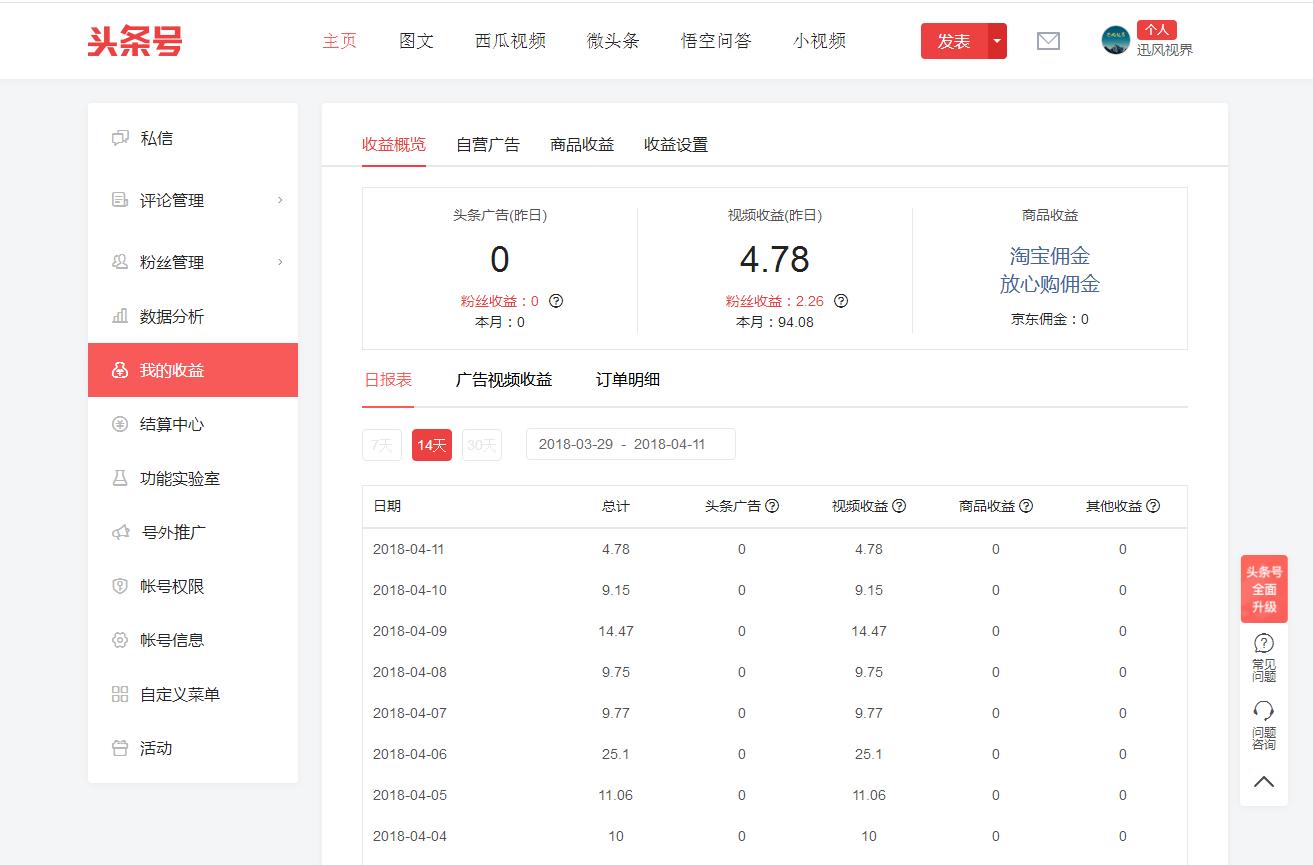Click total 25.1 in the 2018-04-06 row
Viewport: 1313px width, 865px height.
(x=616, y=754)
